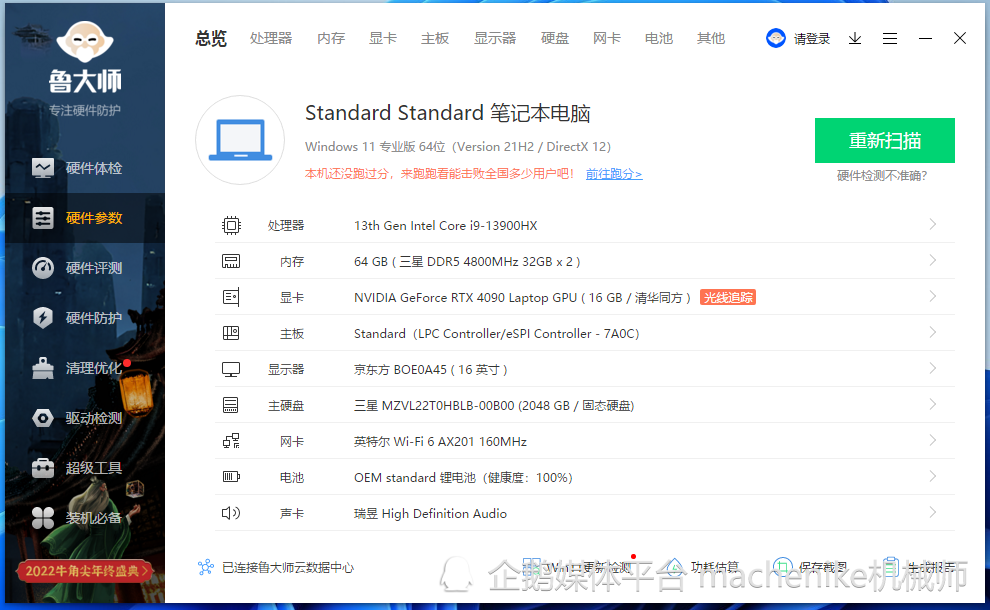Expand the 主硬盘 row chevron
This screenshot has height=610, width=990.
tap(933, 404)
